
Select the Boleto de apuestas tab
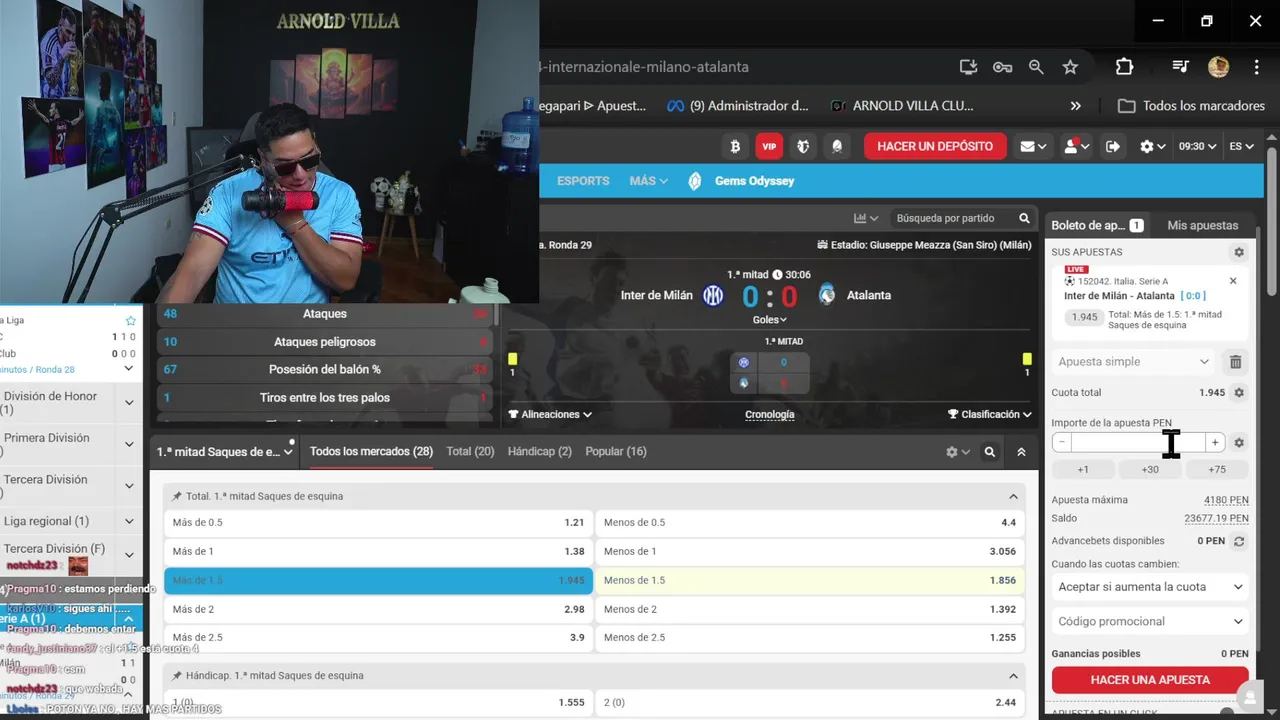click(x=1097, y=226)
